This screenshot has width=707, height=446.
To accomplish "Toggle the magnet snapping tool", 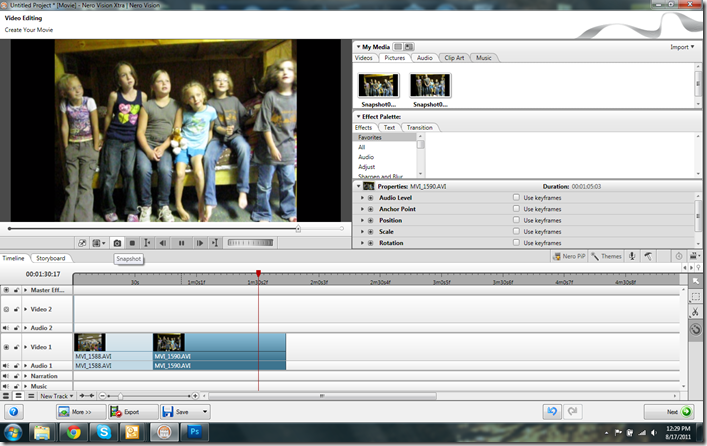I will 696,329.
